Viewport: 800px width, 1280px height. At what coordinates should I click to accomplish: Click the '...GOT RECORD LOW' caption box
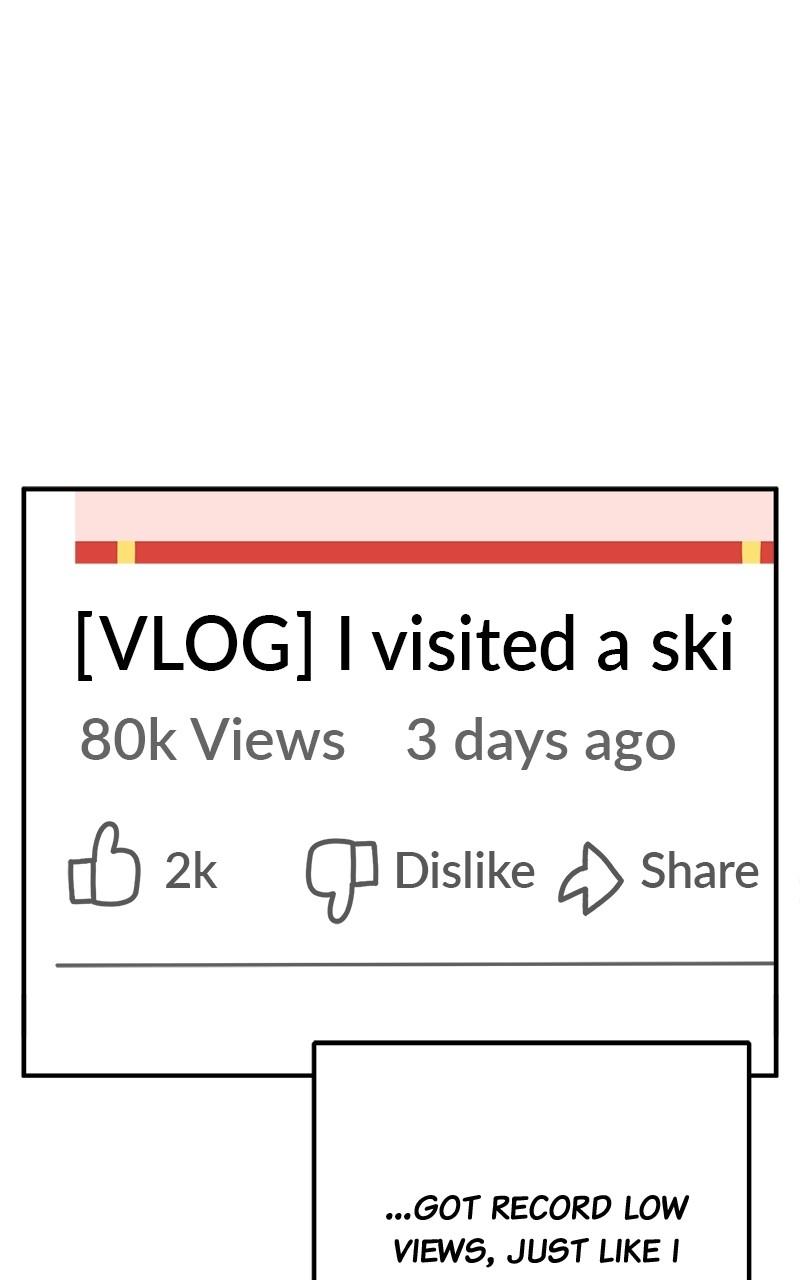[x=531, y=1160]
